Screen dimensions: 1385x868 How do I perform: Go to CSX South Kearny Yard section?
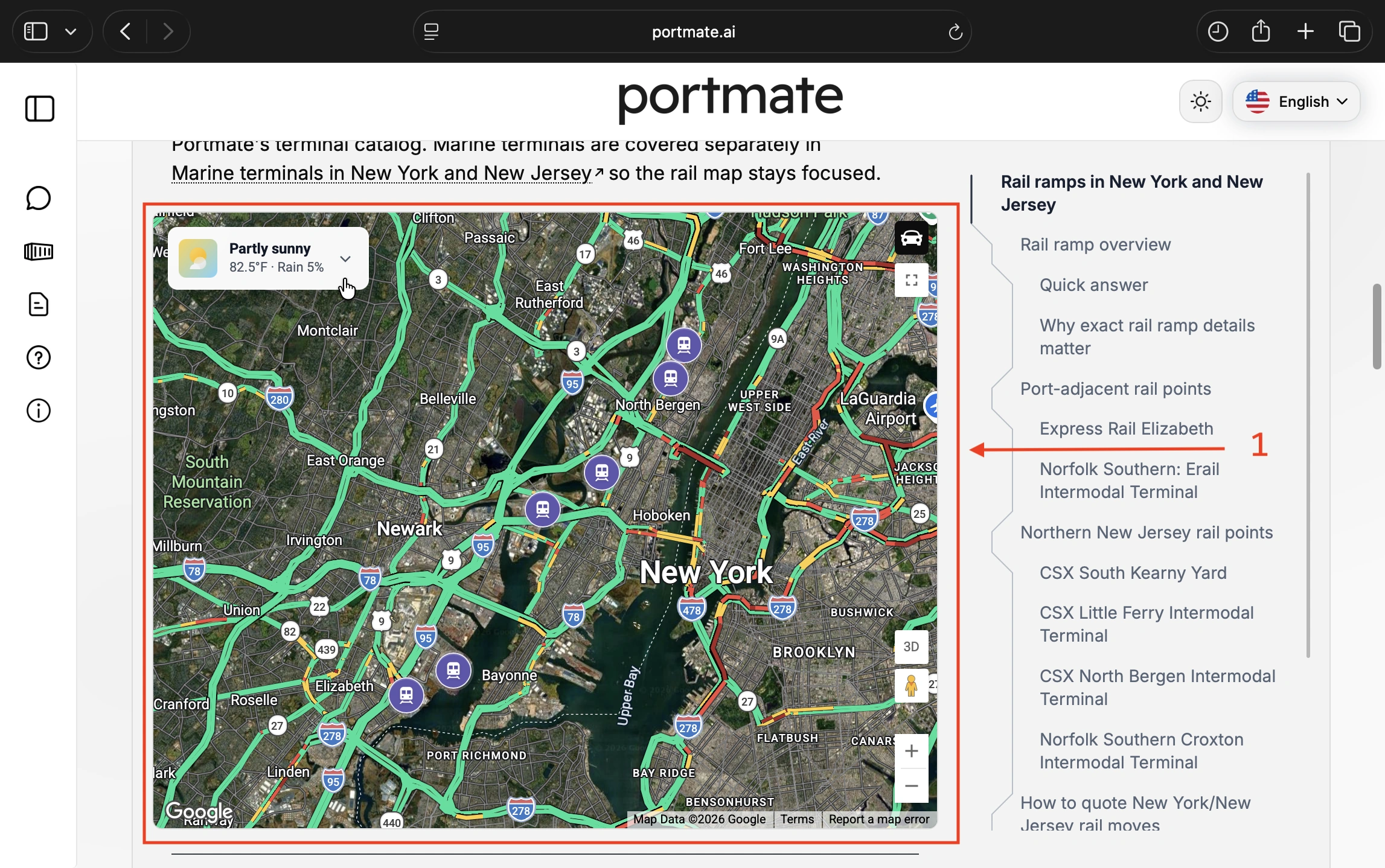click(1133, 573)
